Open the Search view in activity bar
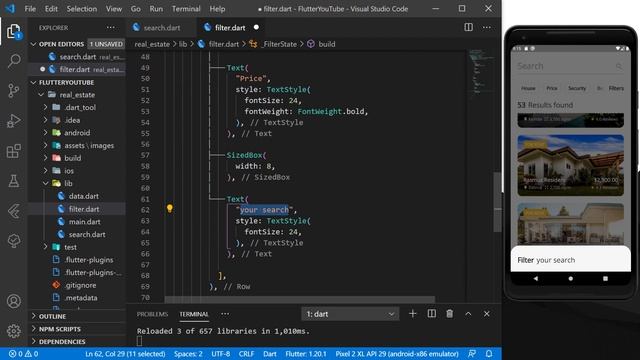Screen dimensions: 640x360 14,61
